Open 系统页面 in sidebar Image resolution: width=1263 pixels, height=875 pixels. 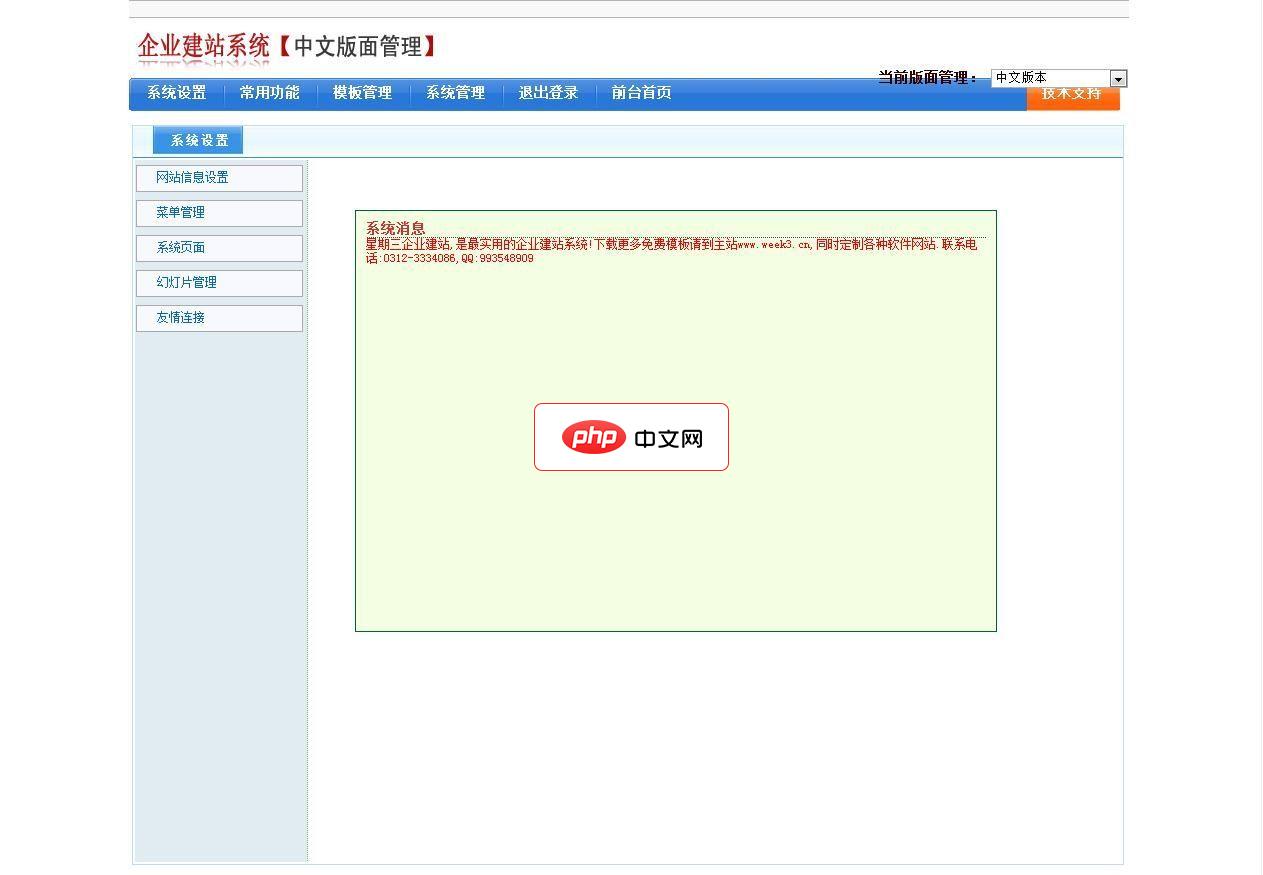pyautogui.click(x=219, y=248)
